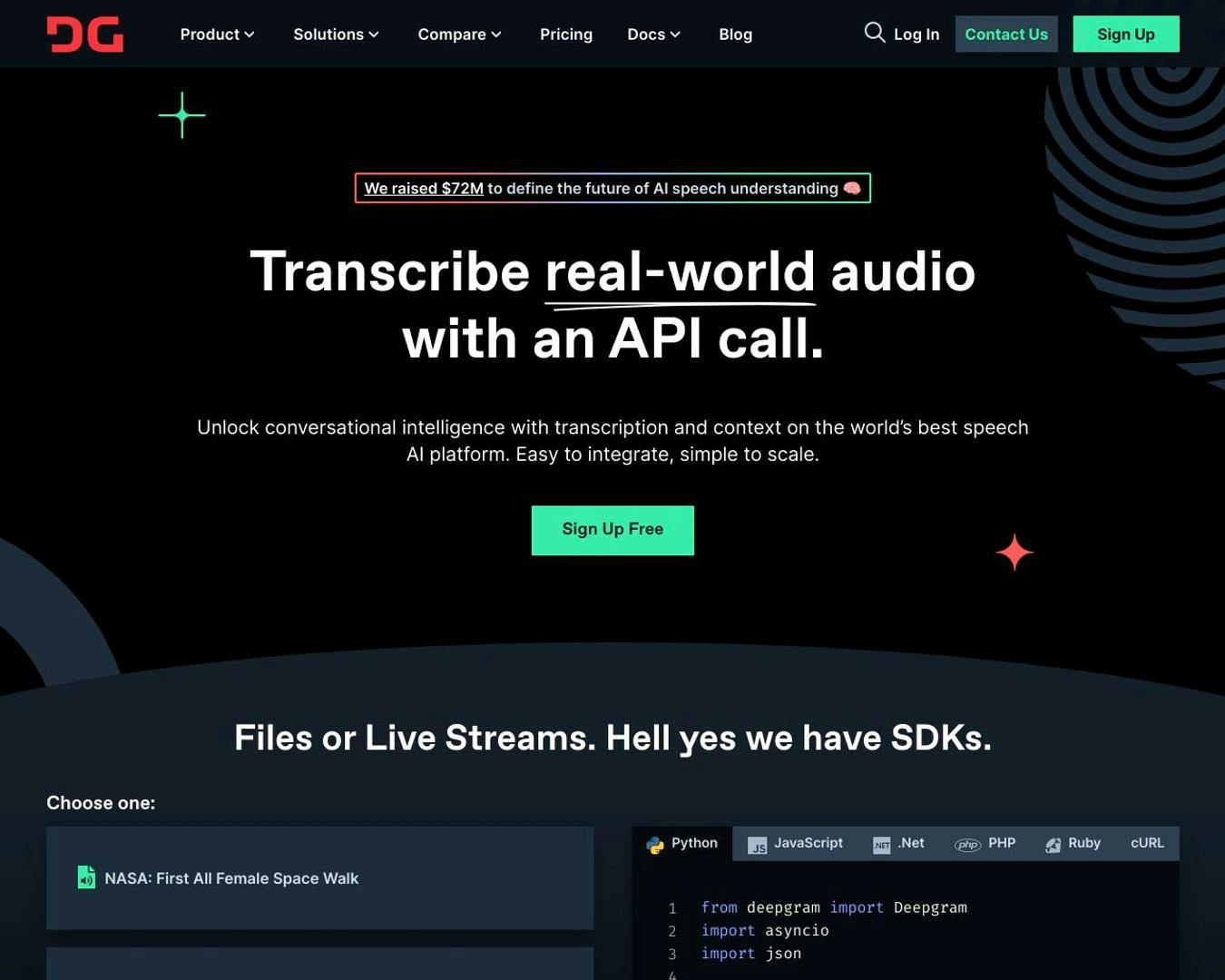1225x980 pixels.
Task: Click the Contact Us button
Action: [1006, 34]
